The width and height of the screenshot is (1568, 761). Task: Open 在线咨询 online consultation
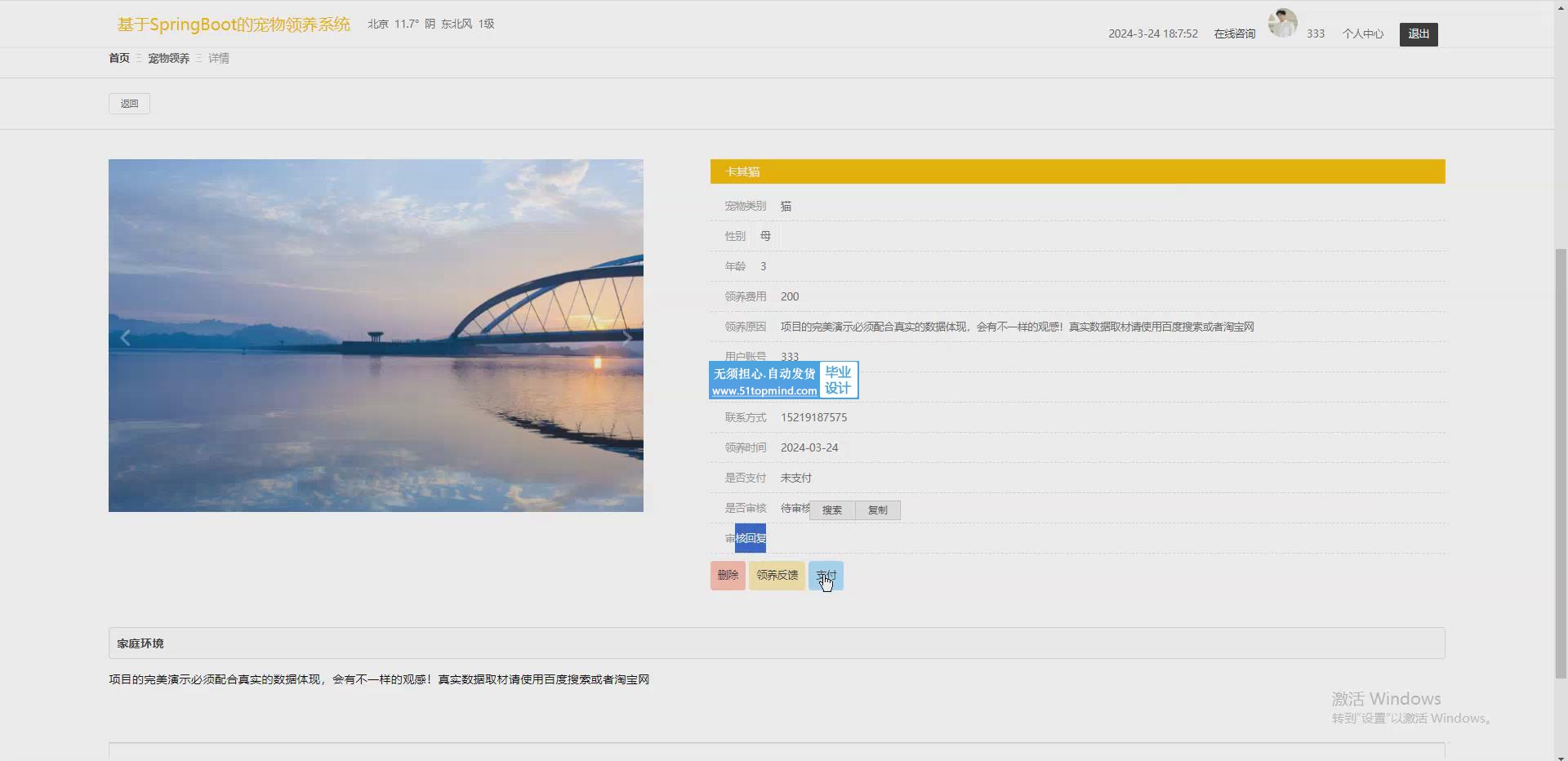pyautogui.click(x=1235, y=33)
